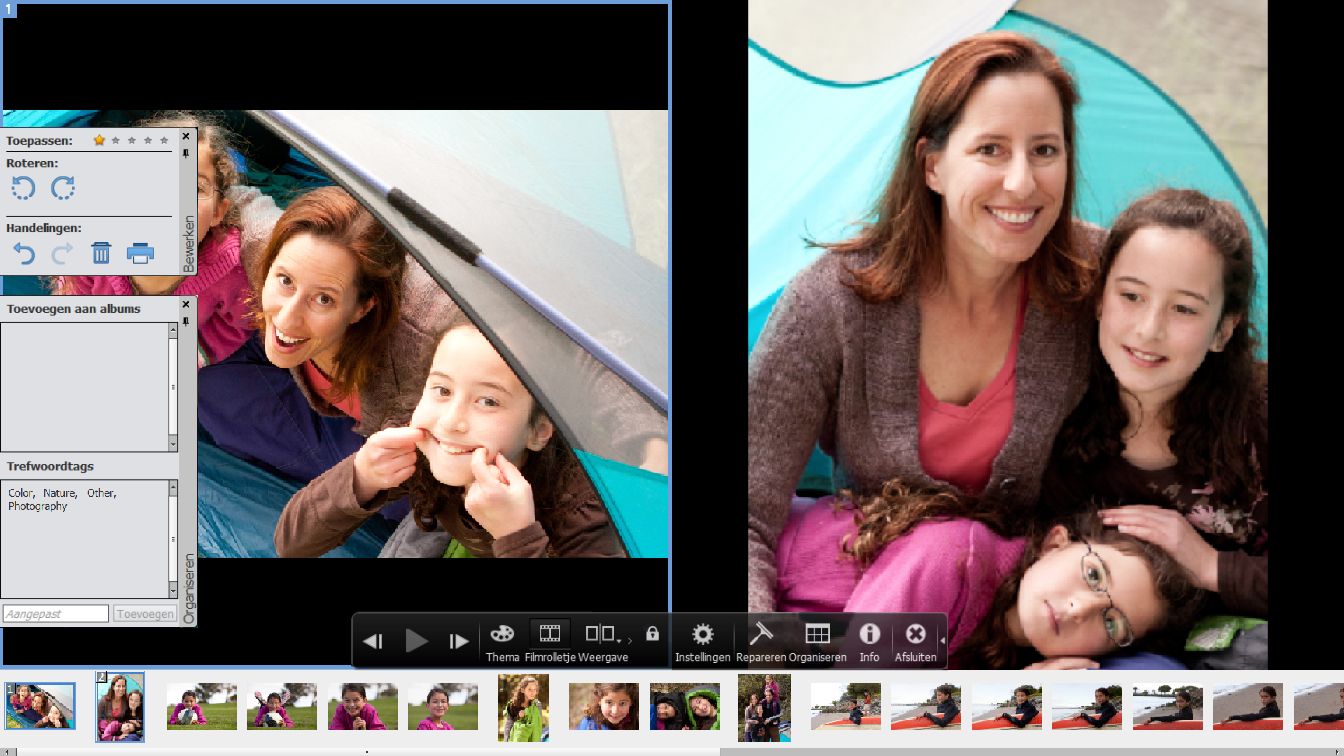Click Trefwoordtags list down arrow

[x=173, y=590]
